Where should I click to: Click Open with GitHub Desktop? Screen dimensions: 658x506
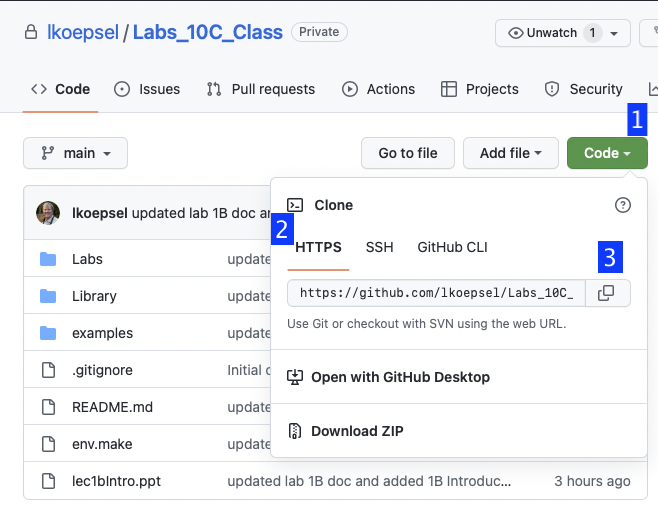(x=400, y=377)
